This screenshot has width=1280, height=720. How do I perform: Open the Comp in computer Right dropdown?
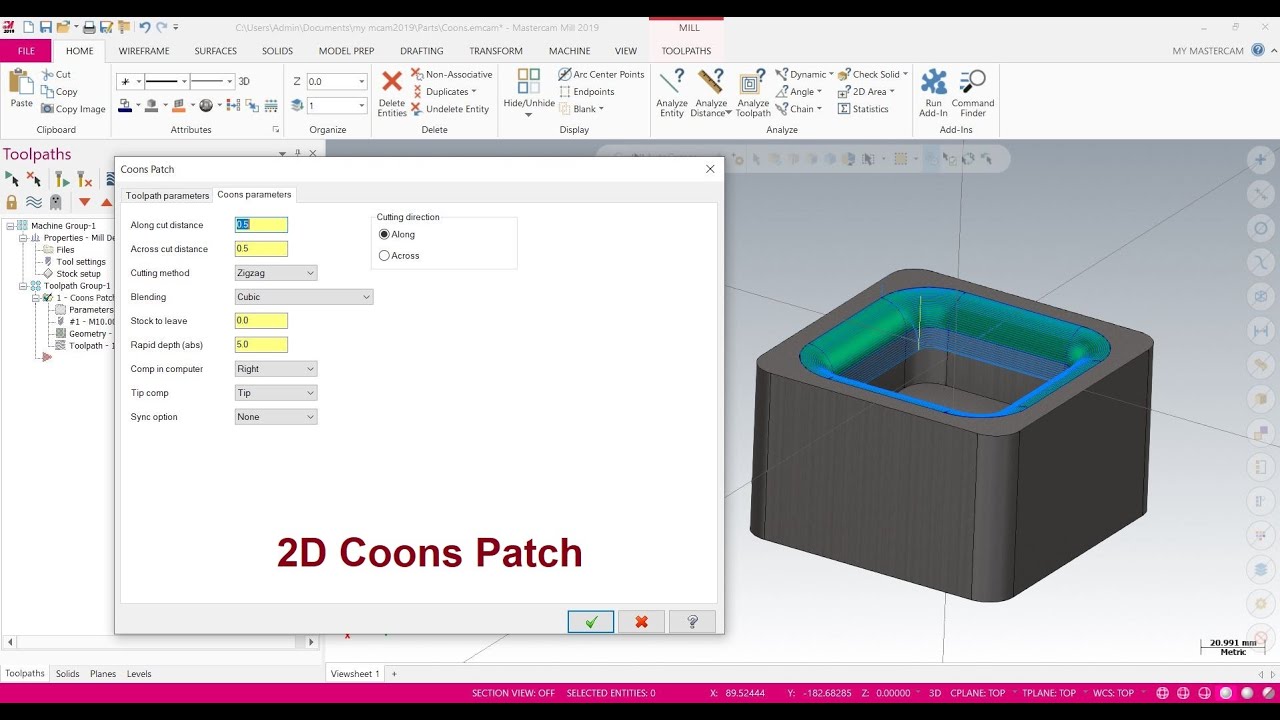point(276,369)
